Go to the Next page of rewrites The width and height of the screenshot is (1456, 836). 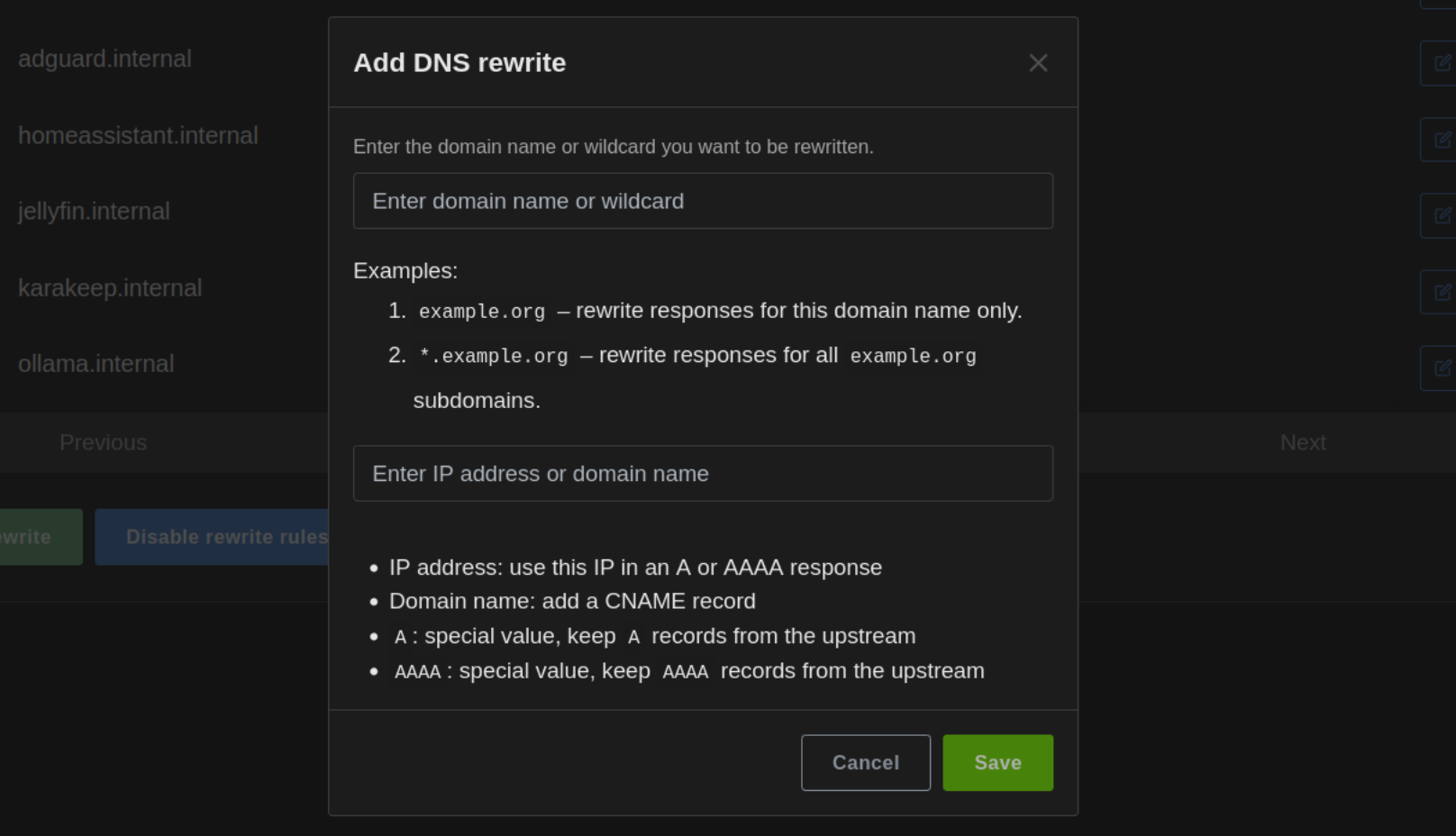(1303, 442)
